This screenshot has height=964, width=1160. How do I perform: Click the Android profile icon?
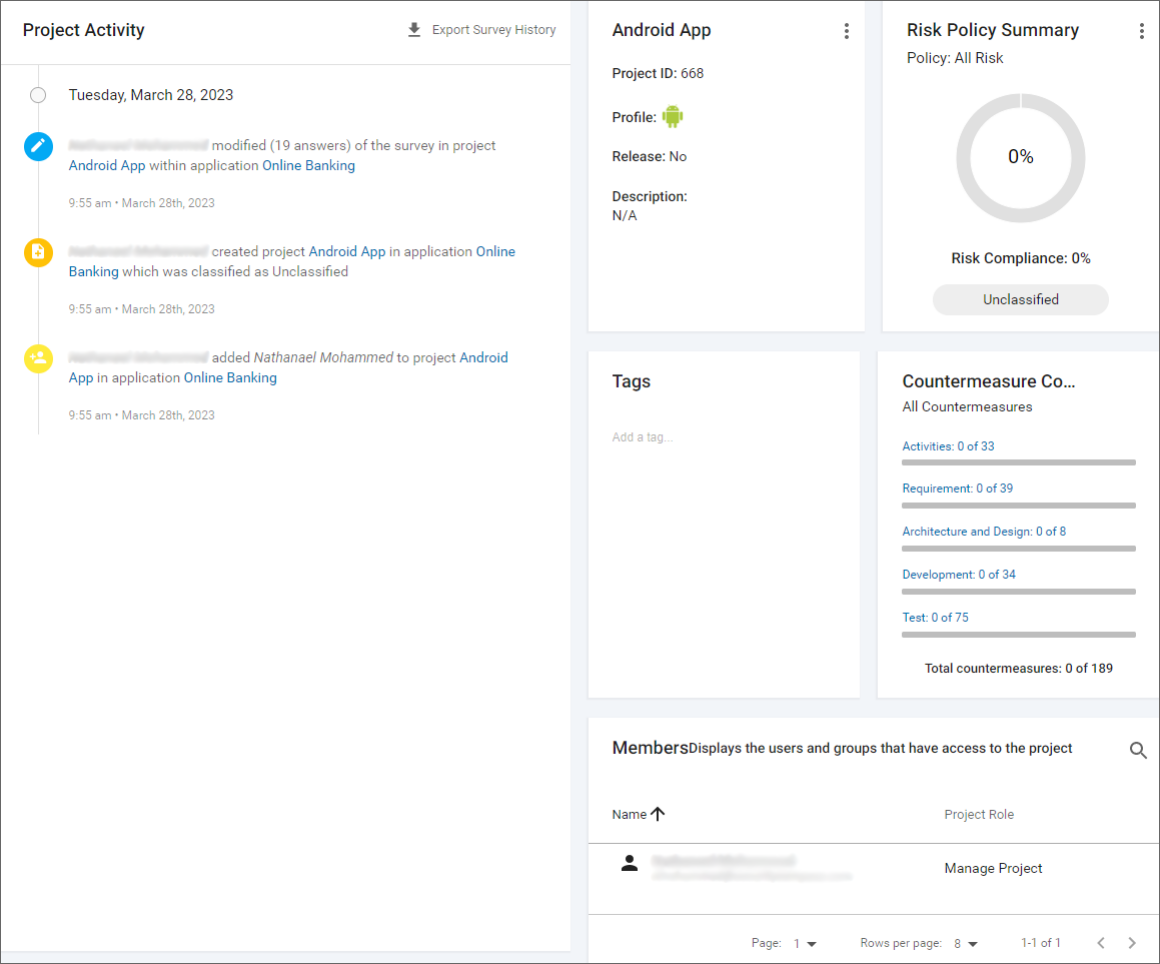point(673,116)
